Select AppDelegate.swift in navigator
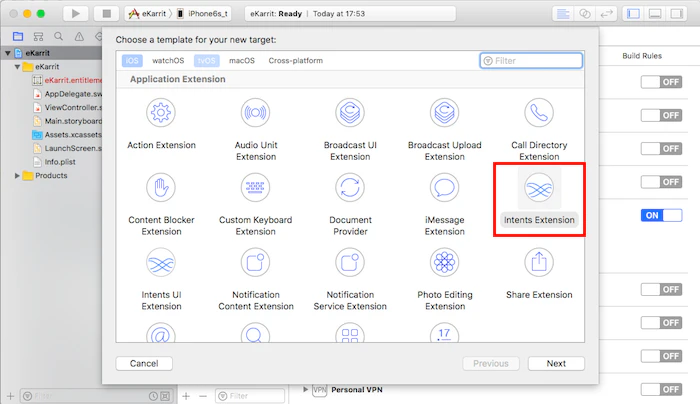This screenshot has height=404, width=700. click(68, 94)
